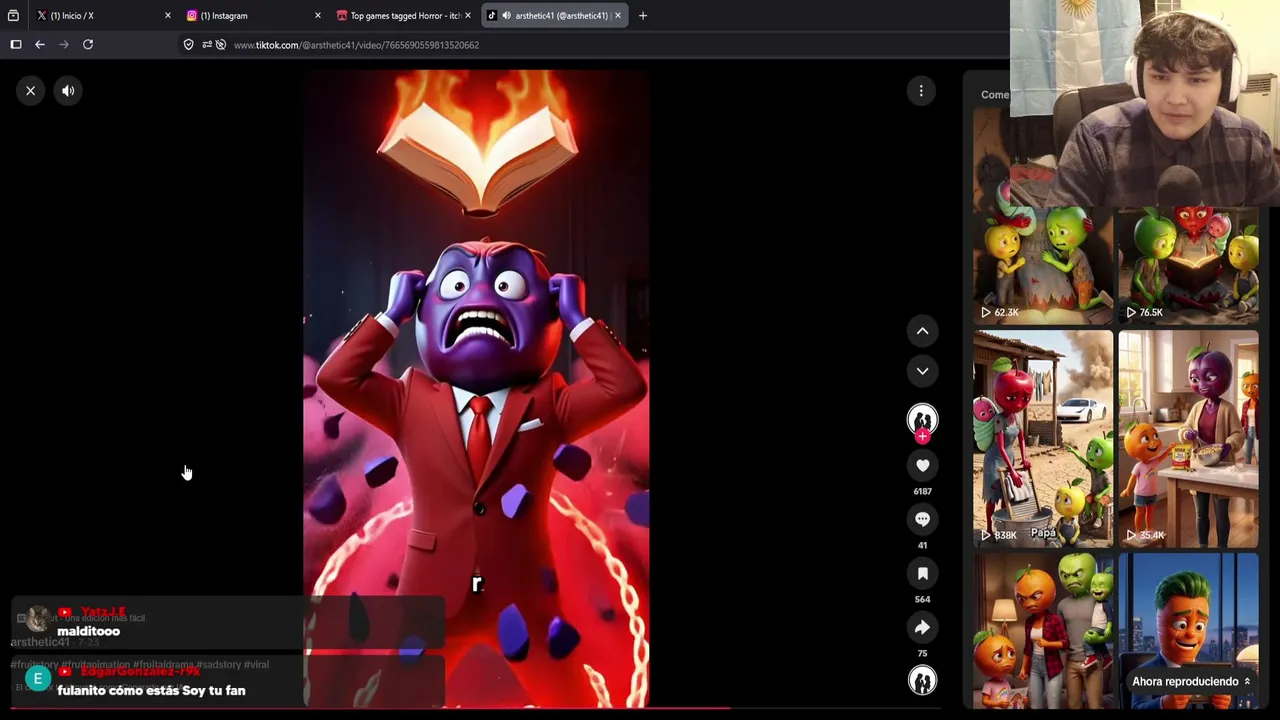The width and height of the screenshot is (1280, 720).
Task: Go forward one page in the browser
Action: pyautogui.click(x=64, y=44)
